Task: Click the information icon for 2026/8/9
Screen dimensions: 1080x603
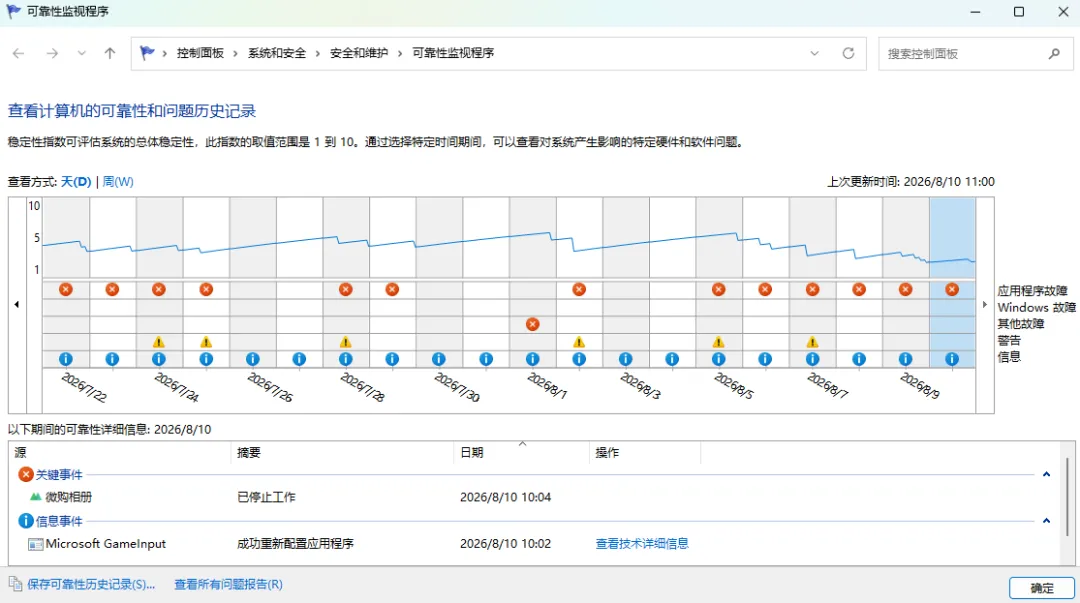Action: coord(906,359)
